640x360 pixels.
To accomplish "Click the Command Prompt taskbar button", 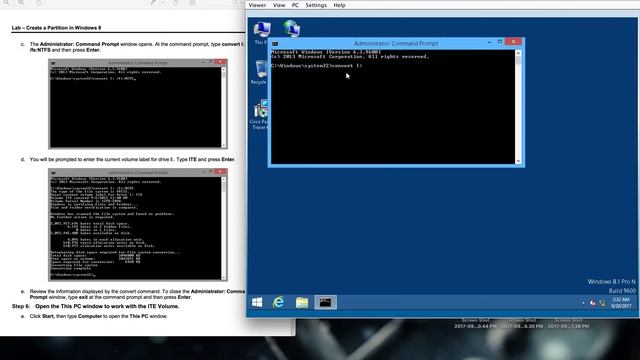I will pos(325,302).
